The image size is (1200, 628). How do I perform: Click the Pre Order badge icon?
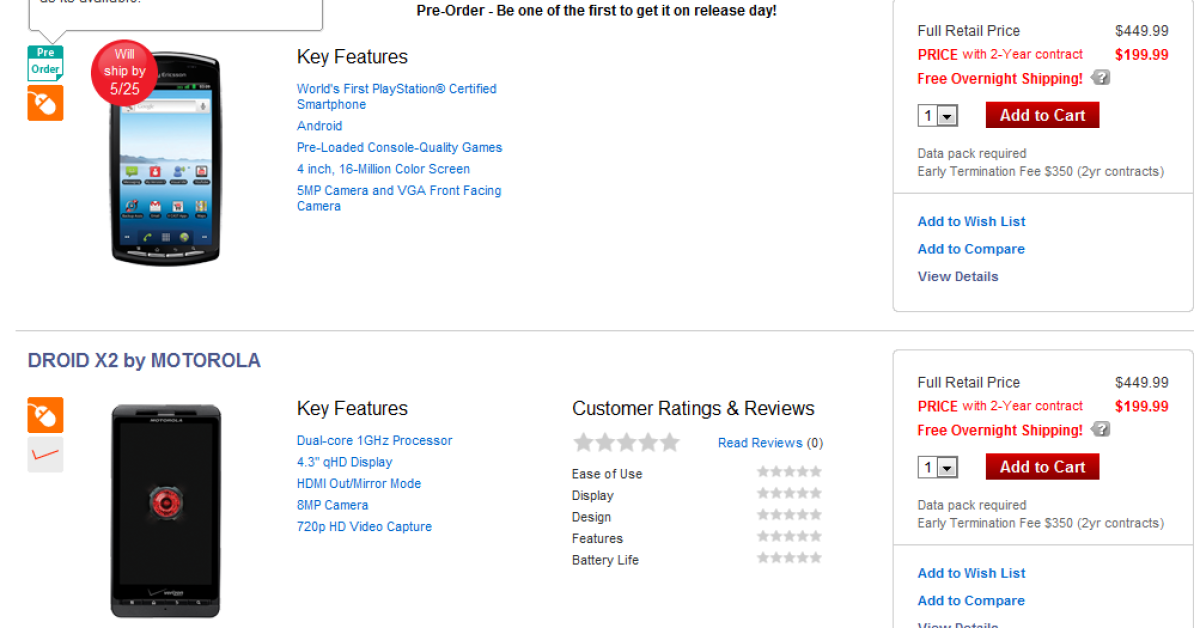[x=45, y=63]
